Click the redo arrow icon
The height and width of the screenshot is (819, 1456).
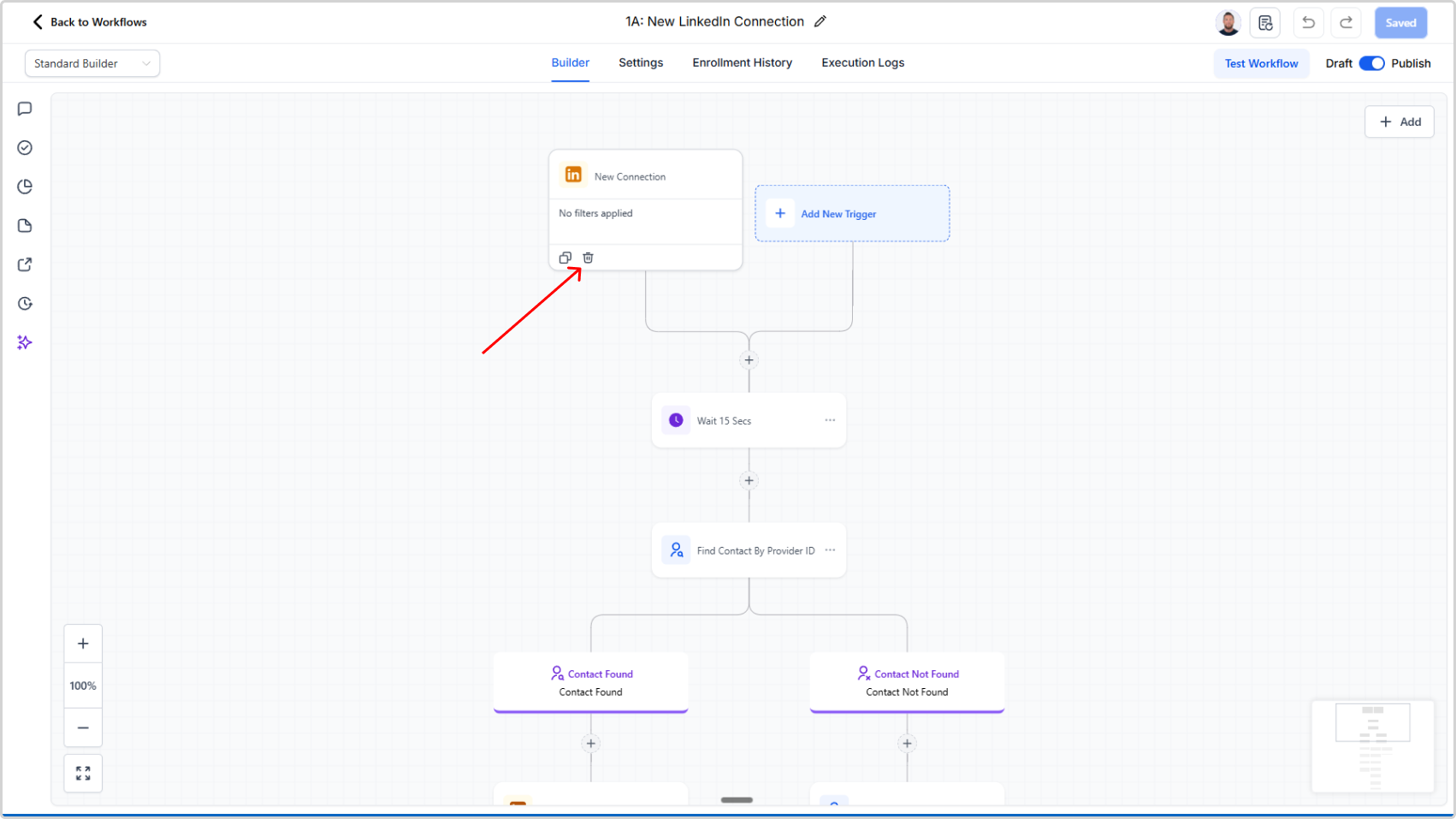tap(1346, 23)
